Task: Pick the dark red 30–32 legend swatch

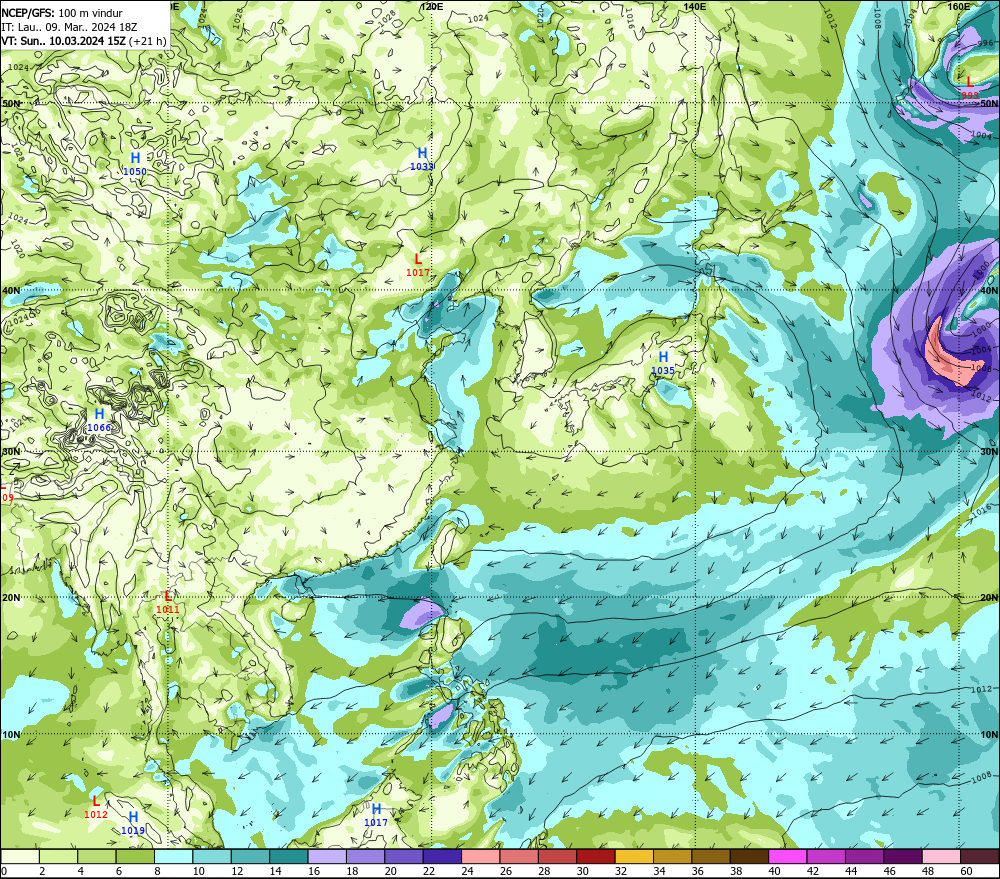Action: point(596,856)
